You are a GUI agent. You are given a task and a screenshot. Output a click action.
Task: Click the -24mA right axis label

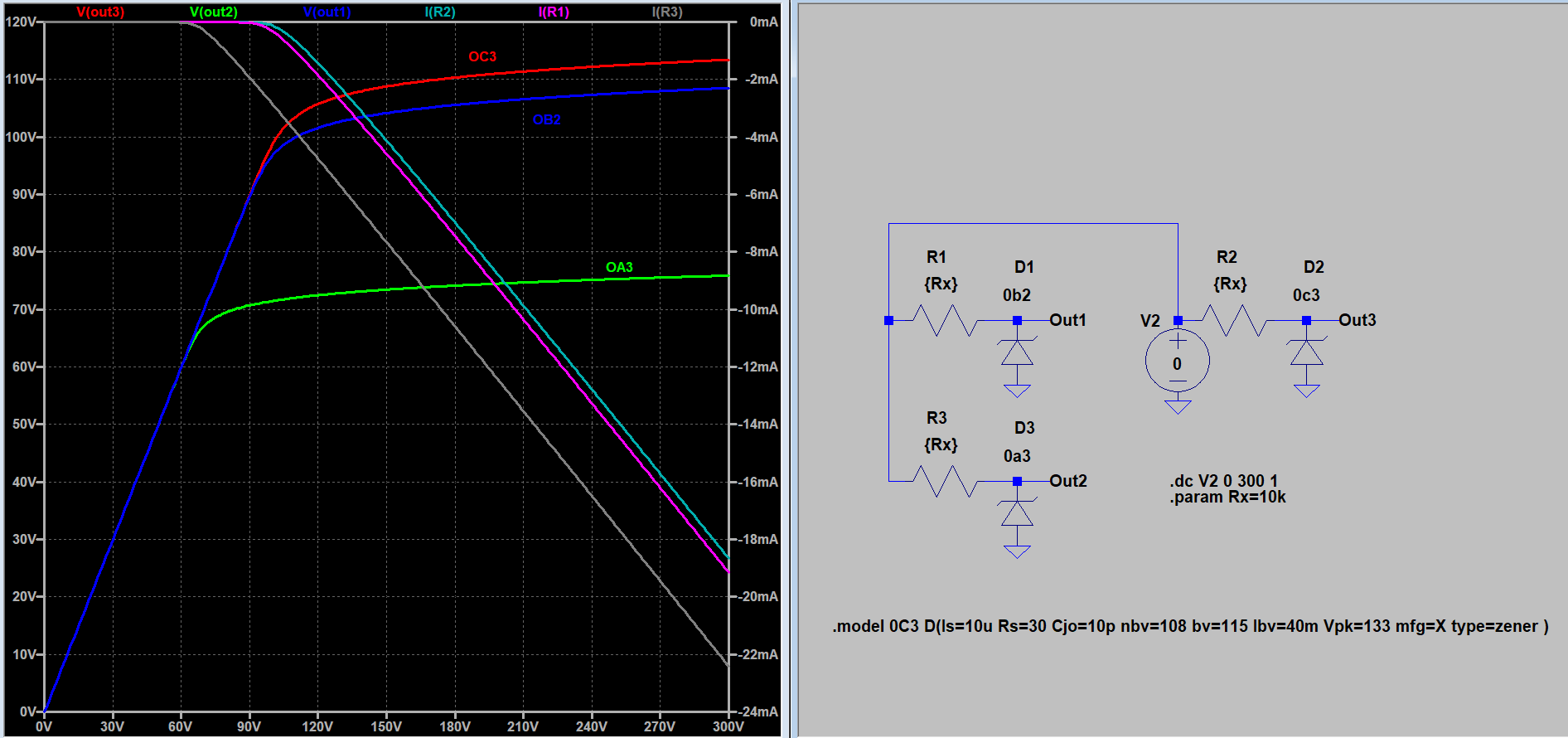pyautogui.click(x=758, y=711)
